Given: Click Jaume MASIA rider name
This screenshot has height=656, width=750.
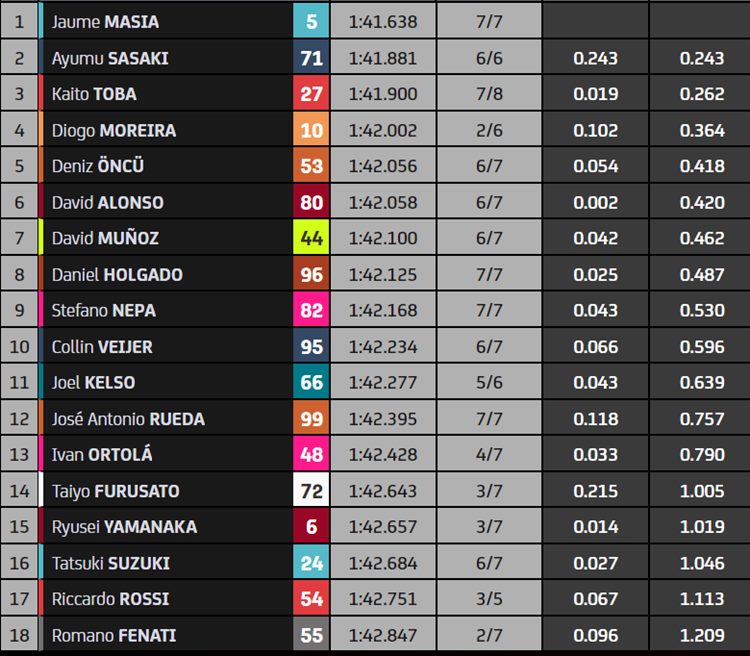Looking at the screenshot, I should [105, 22].
